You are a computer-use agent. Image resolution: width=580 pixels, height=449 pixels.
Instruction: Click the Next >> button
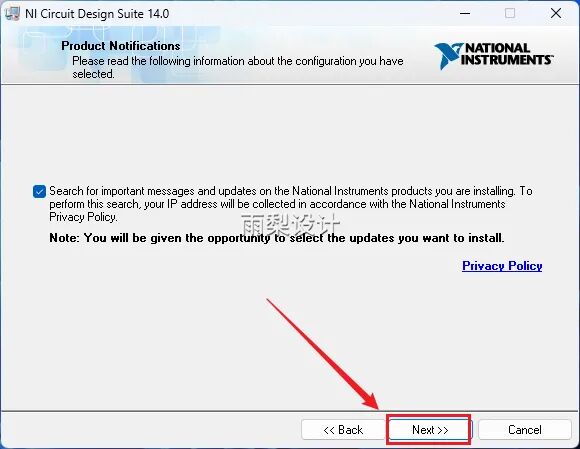click(x=429, y=430)
